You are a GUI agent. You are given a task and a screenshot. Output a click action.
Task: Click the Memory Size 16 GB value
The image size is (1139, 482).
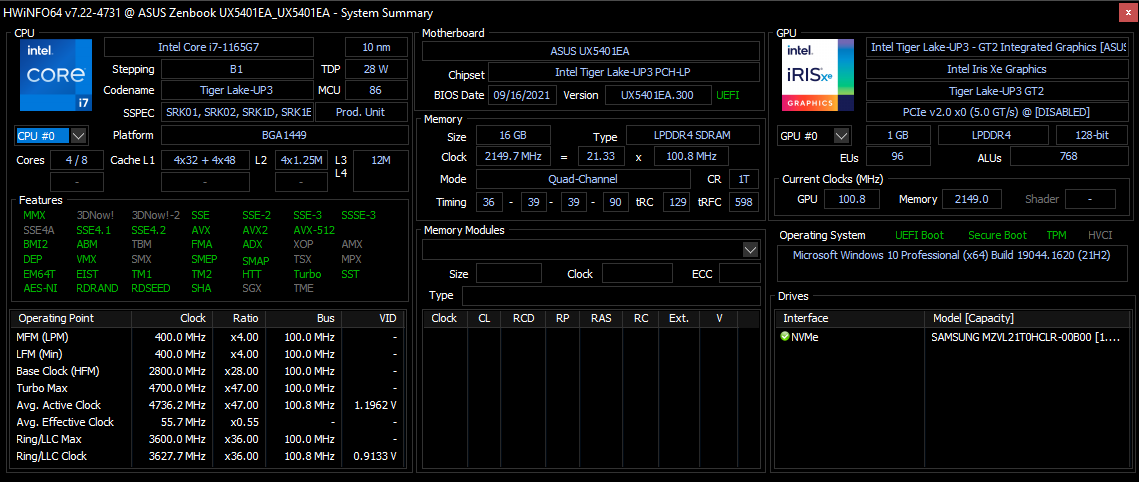point(513,135)
